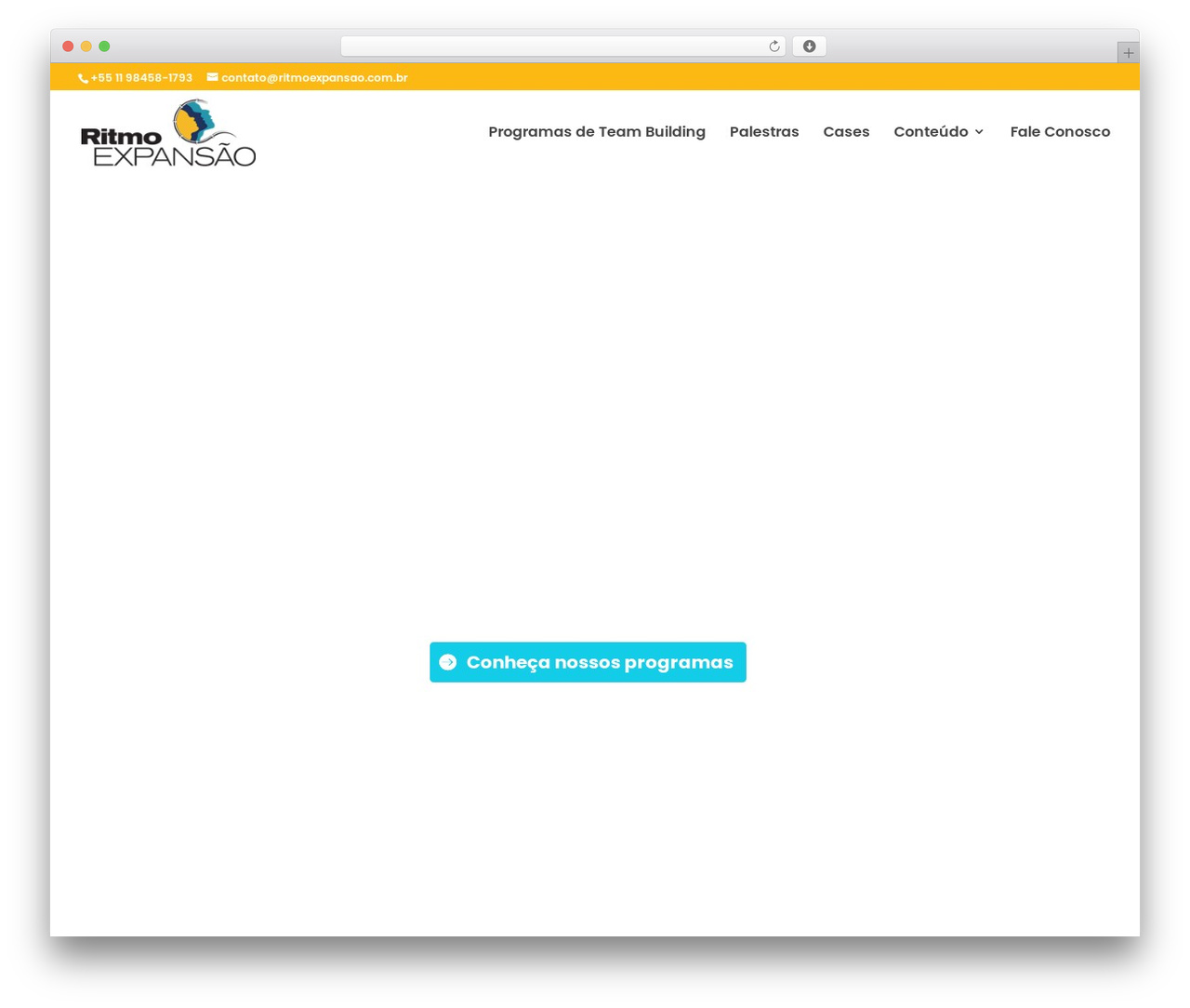This screenshot has width=1190, height=1008.
Task: Click the Conheça nossos programas button
Action: coord(588,662)
